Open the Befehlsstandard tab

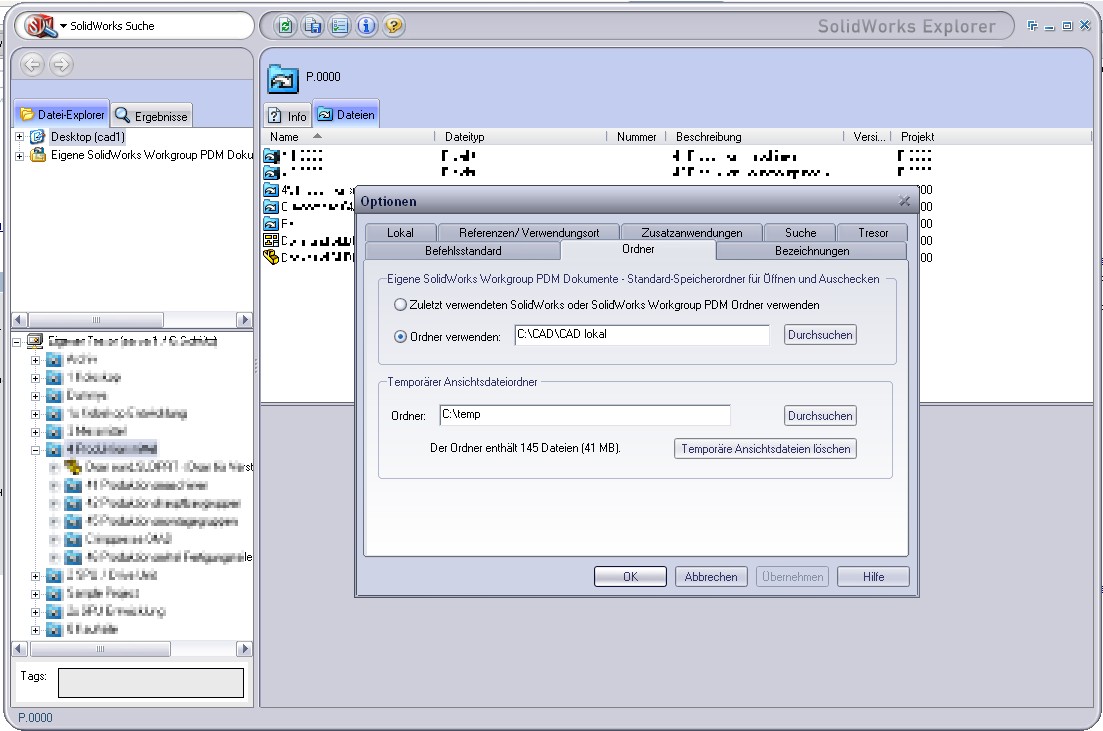click(463, 251)
